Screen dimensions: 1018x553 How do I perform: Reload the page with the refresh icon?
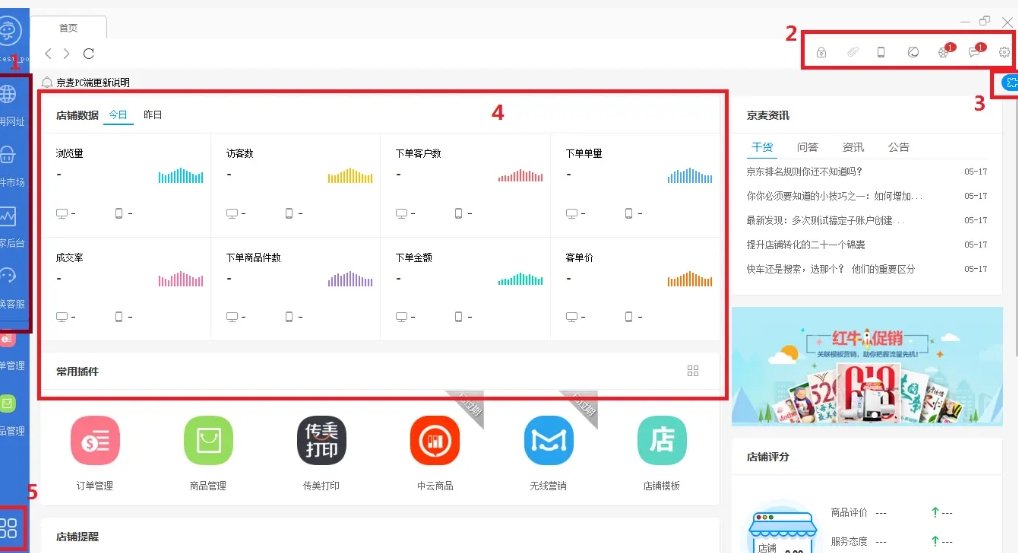click(89, 53)
